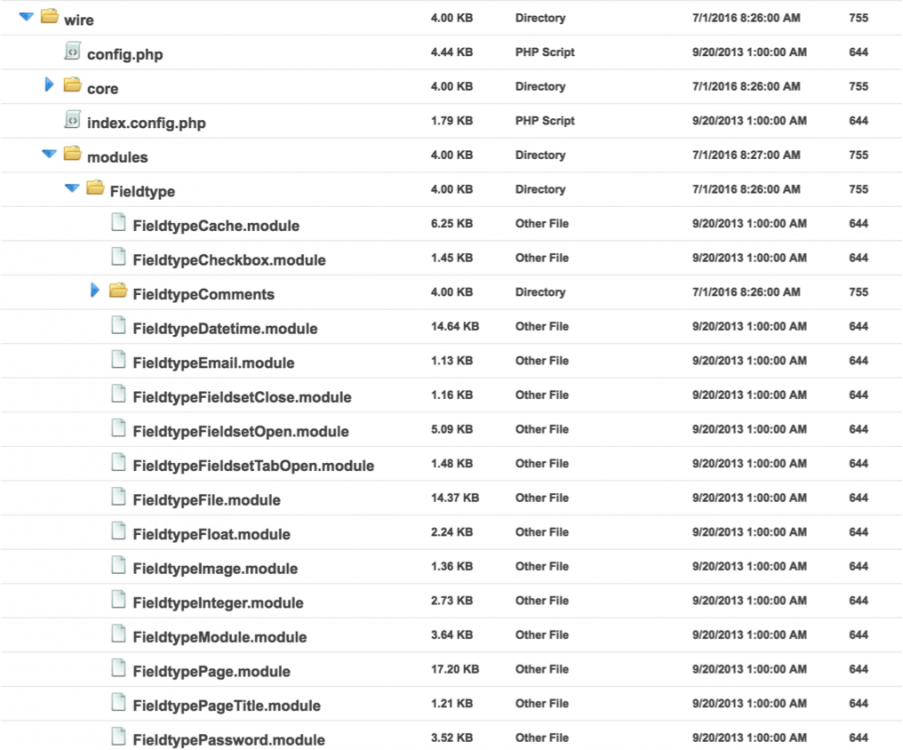903x750 pixels.
Task: Click the FieldtypeDatetime.module file icon
Action: tap(118, 327)
